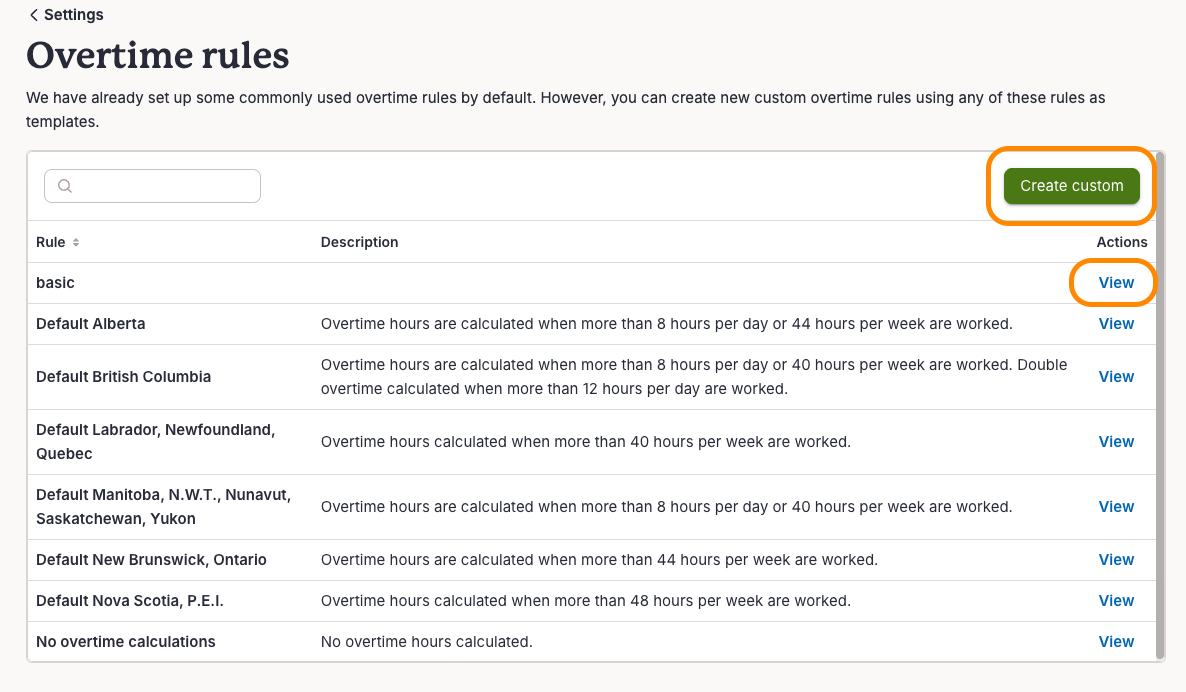View Default Labrador, Newfoundland, Quebec rule
The image size is (1186, 692).
click(x=1116, y=442)
